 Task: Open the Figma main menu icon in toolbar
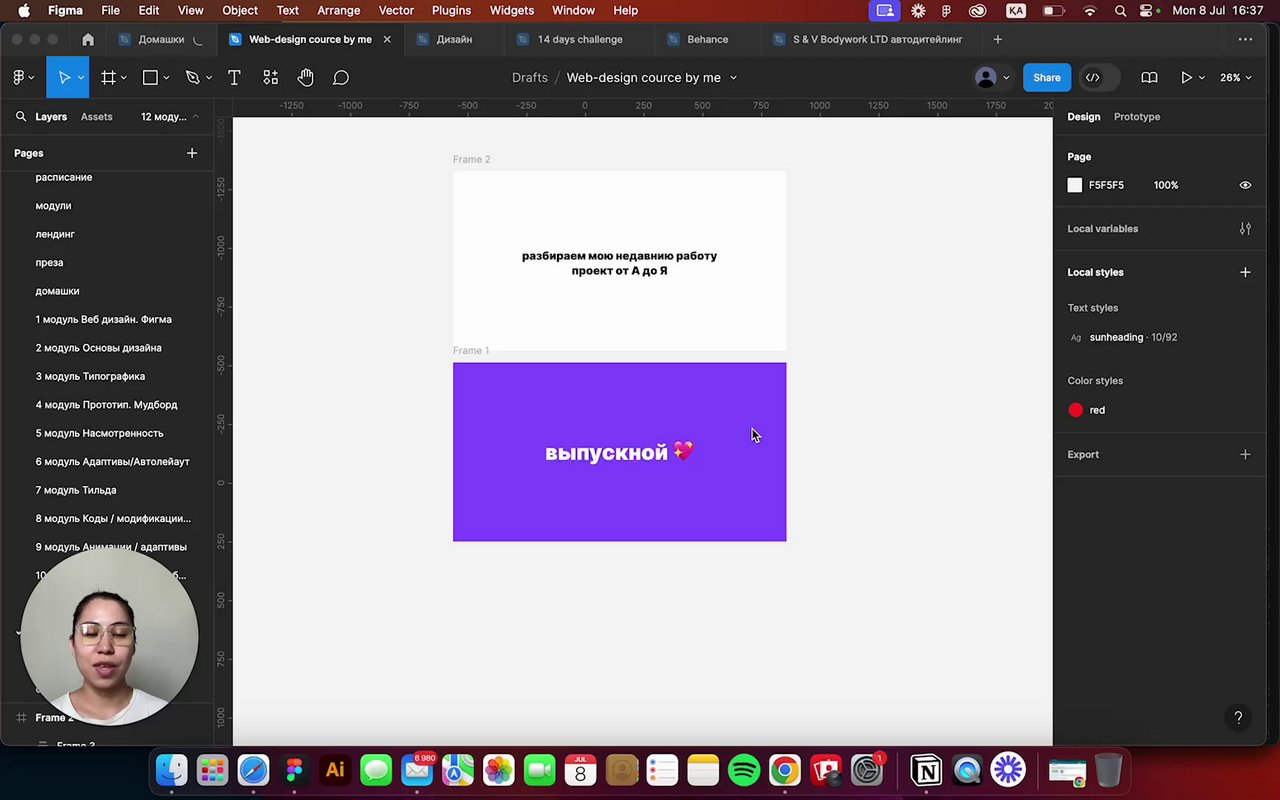(19, 77)
